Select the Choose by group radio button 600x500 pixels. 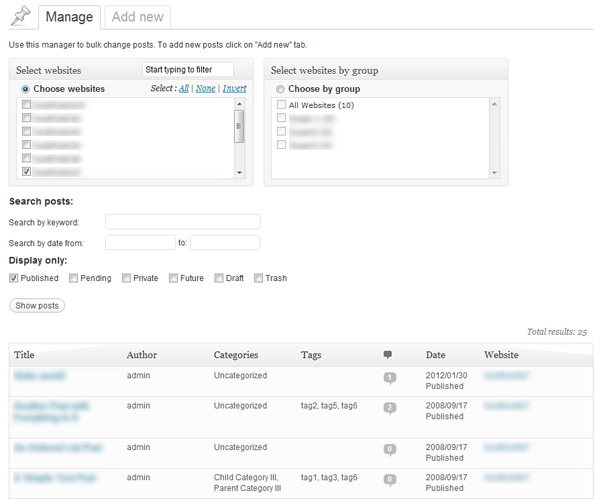pos(280,89)
